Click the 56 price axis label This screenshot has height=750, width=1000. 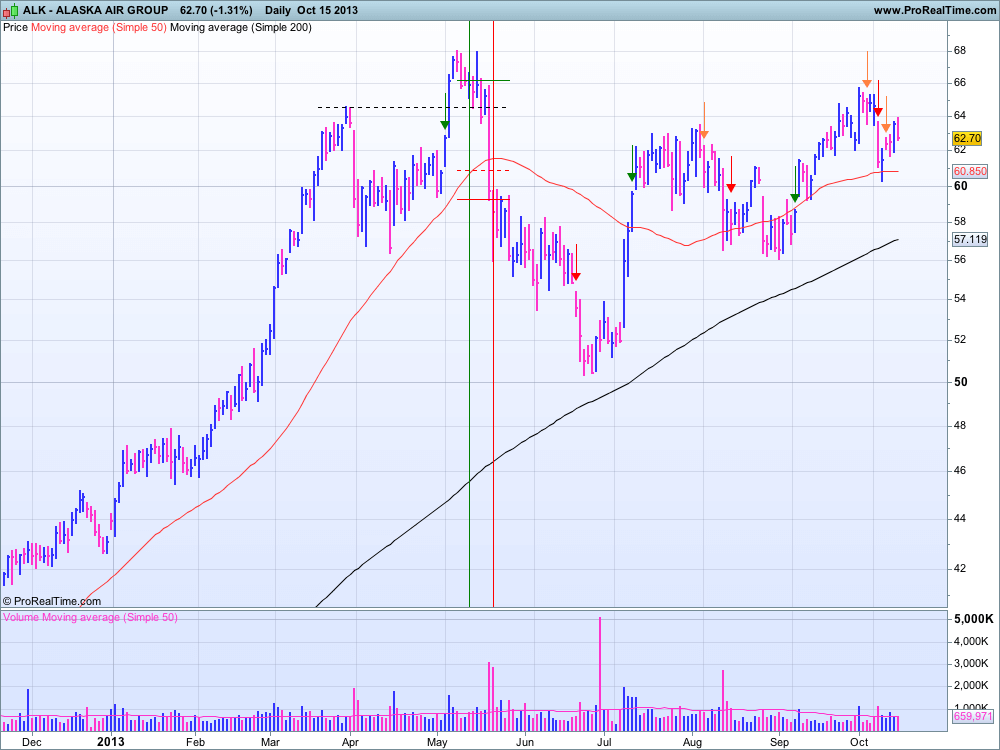coord(960,260)
